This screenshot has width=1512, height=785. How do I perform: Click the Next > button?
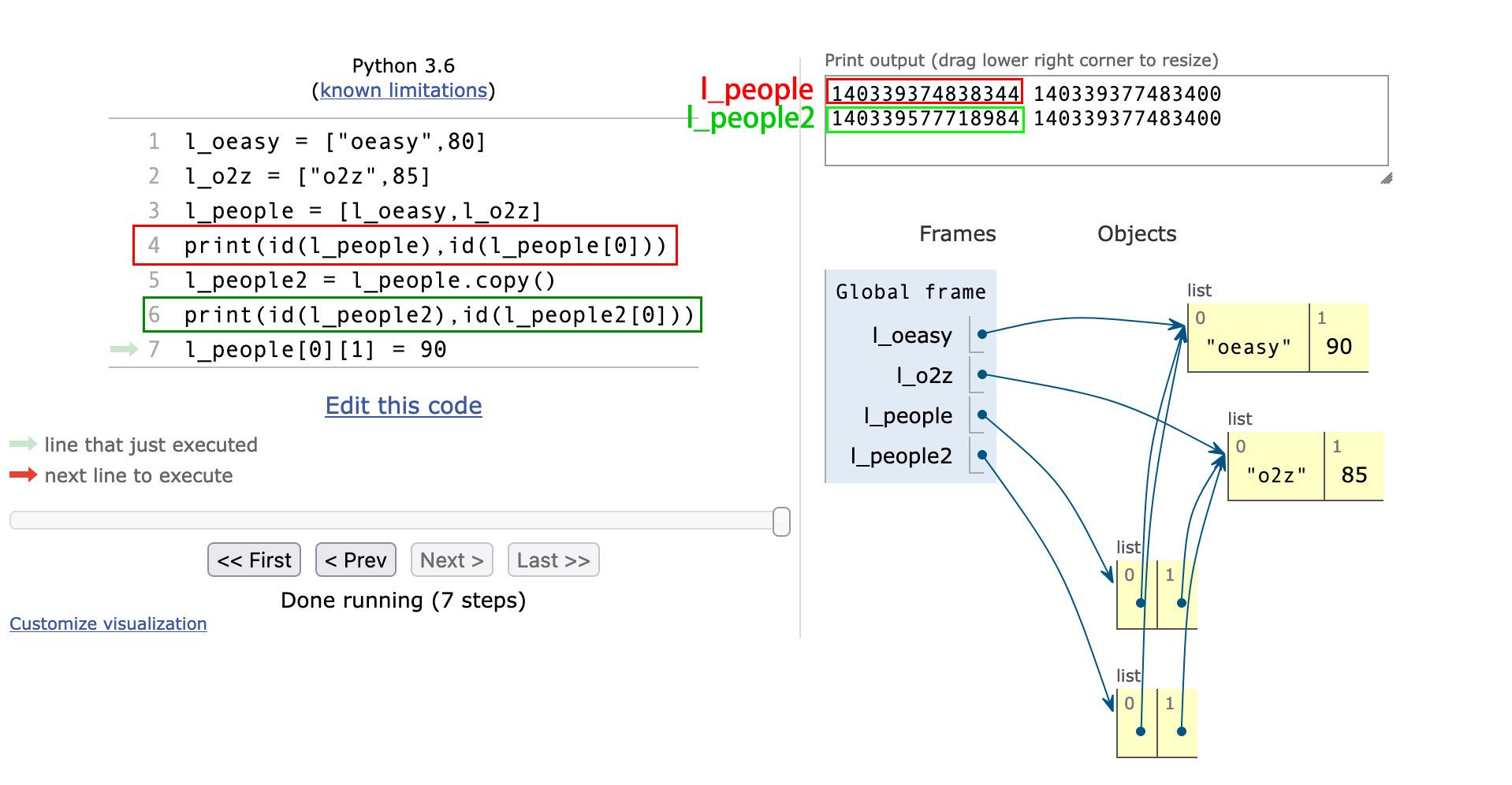pyautogui.click(x=452, y=560)
